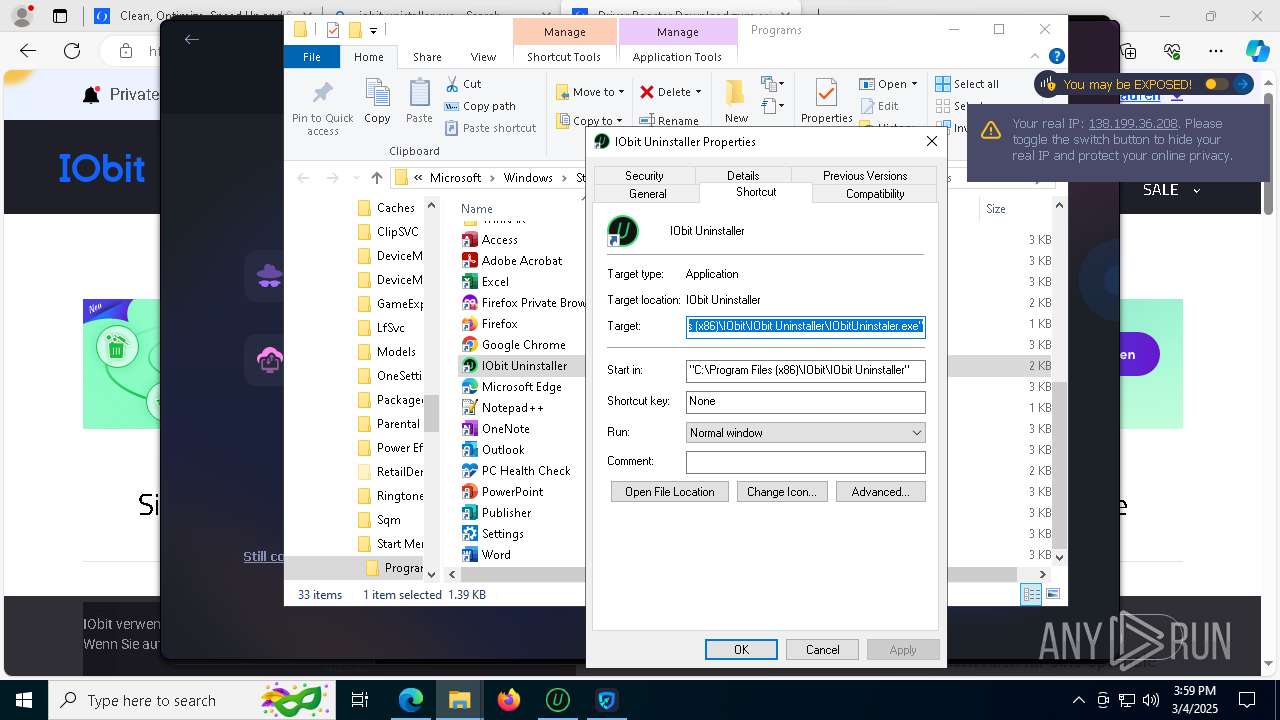
Task: Click the Up folder arrow in Explorer
Action: (376, 178)
